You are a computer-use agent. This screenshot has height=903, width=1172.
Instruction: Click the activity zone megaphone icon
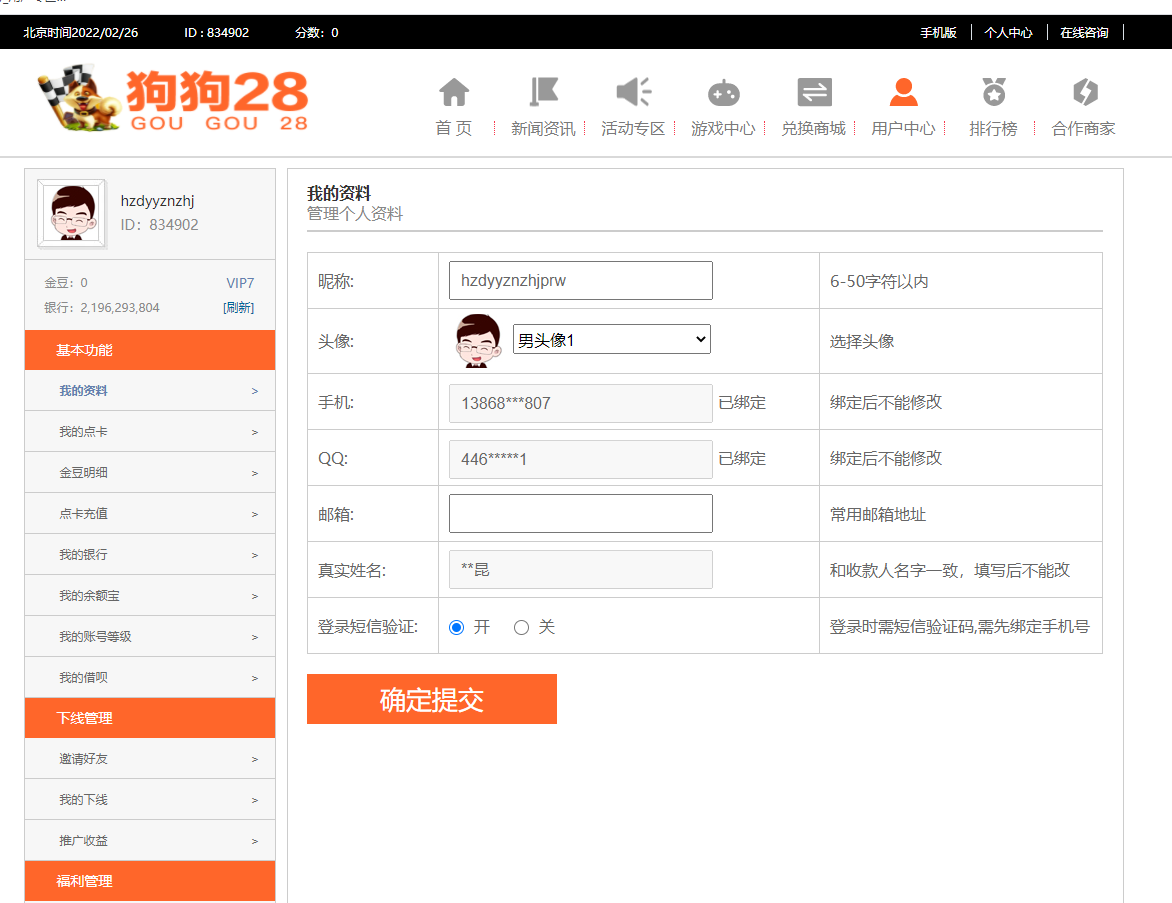coord(633,93)
